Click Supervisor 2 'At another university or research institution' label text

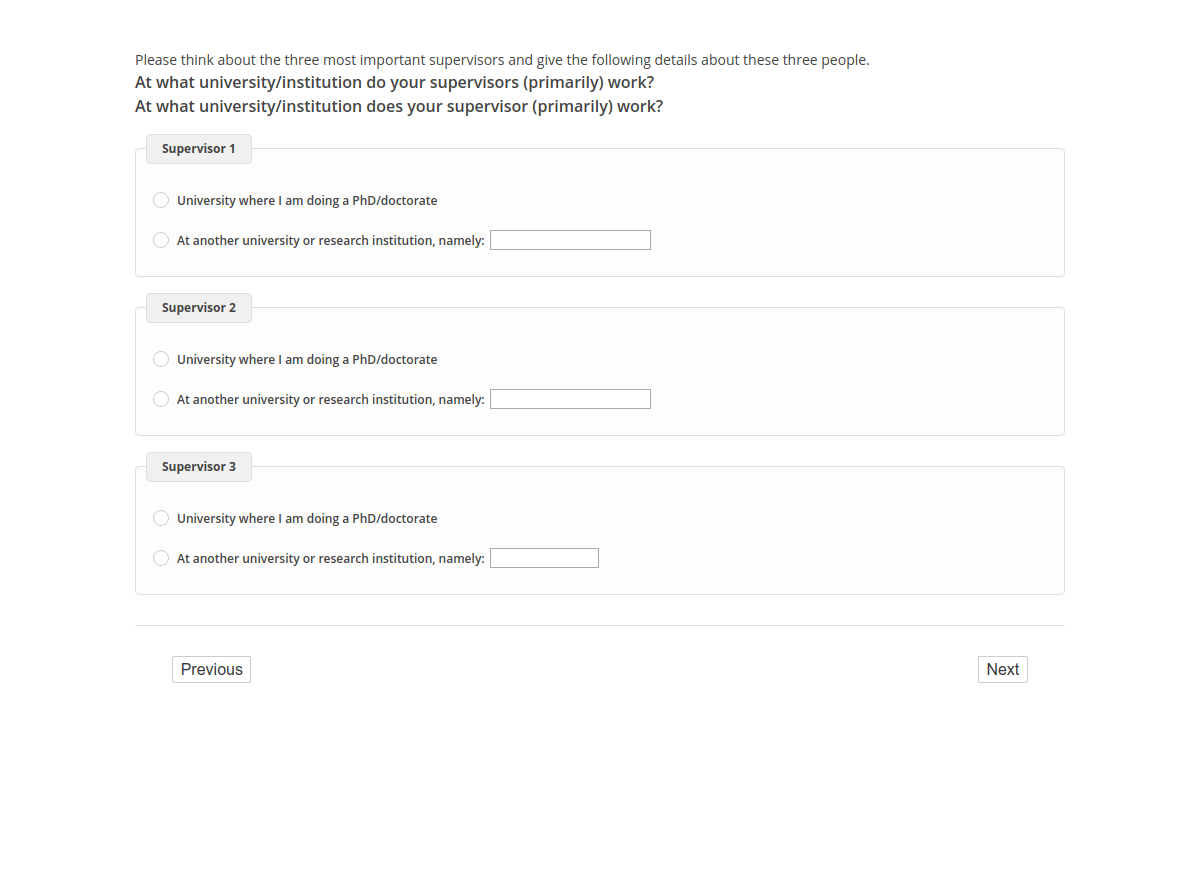[x=330, y=400]
